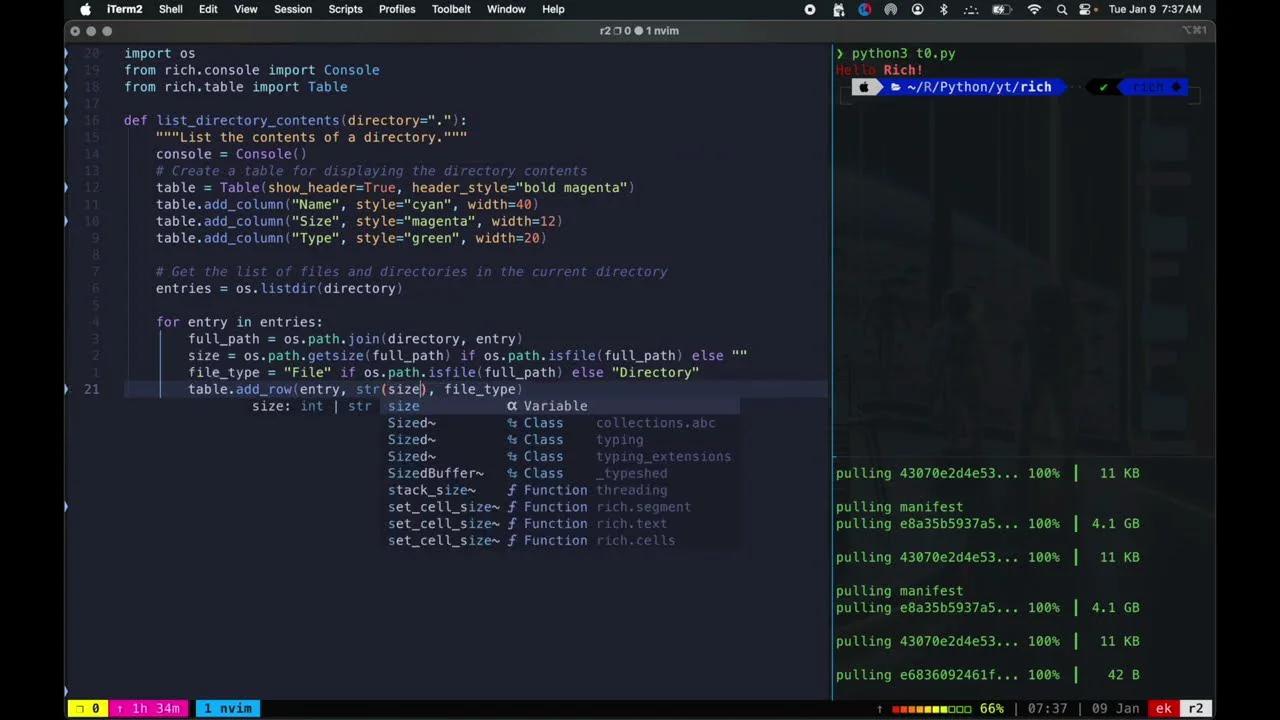
Task: Click the folder icon in the ~/R/Python/yt/rich prompt
Action: (x=895, y=87)
